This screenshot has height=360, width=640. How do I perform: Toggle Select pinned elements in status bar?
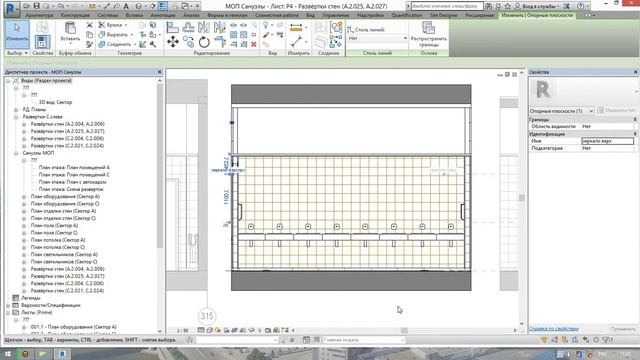click(565, 340)
